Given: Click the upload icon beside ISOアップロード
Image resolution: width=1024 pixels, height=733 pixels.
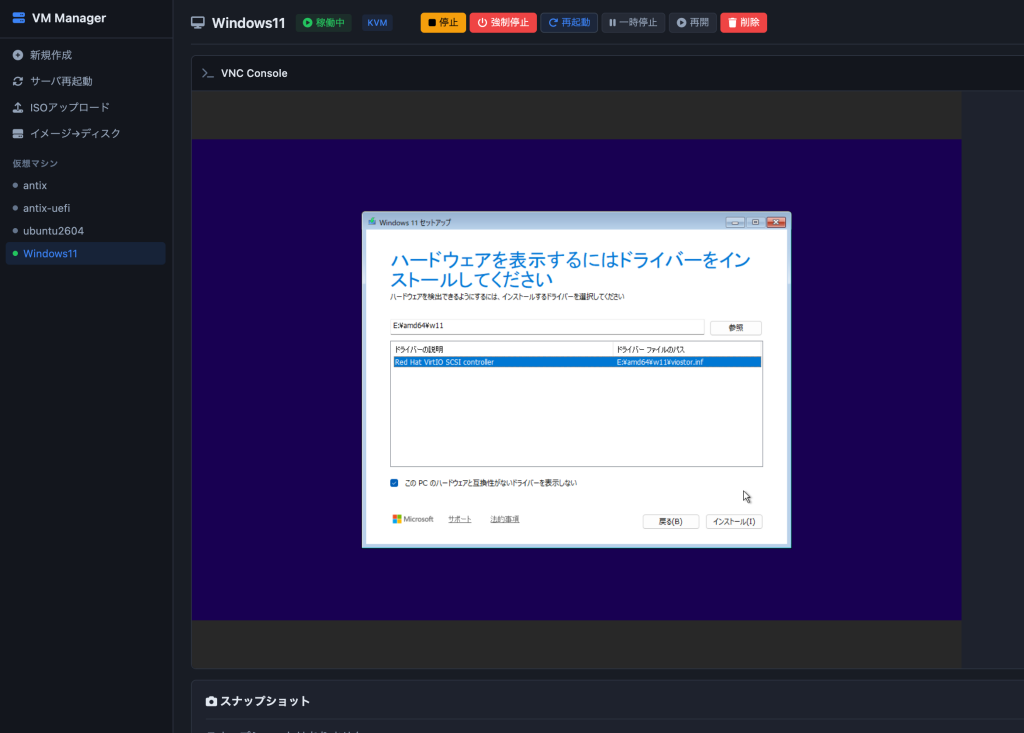Looking at the screenshot, I should pos(18,107).
